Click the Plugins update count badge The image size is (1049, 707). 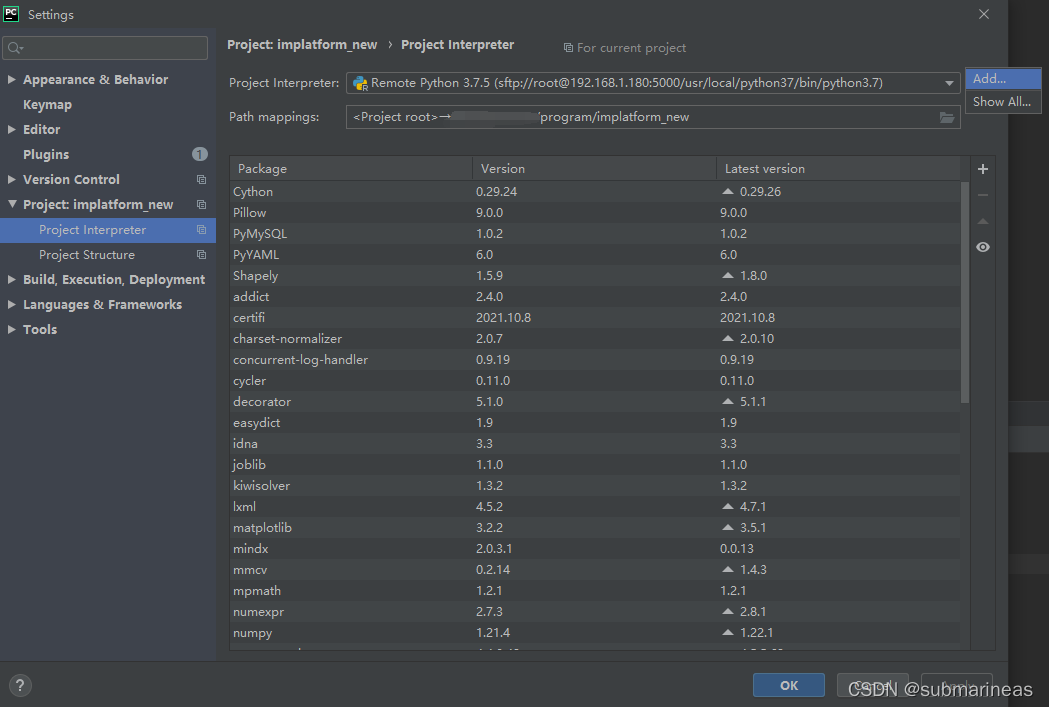pyautogui.click(x=199, y=155)
